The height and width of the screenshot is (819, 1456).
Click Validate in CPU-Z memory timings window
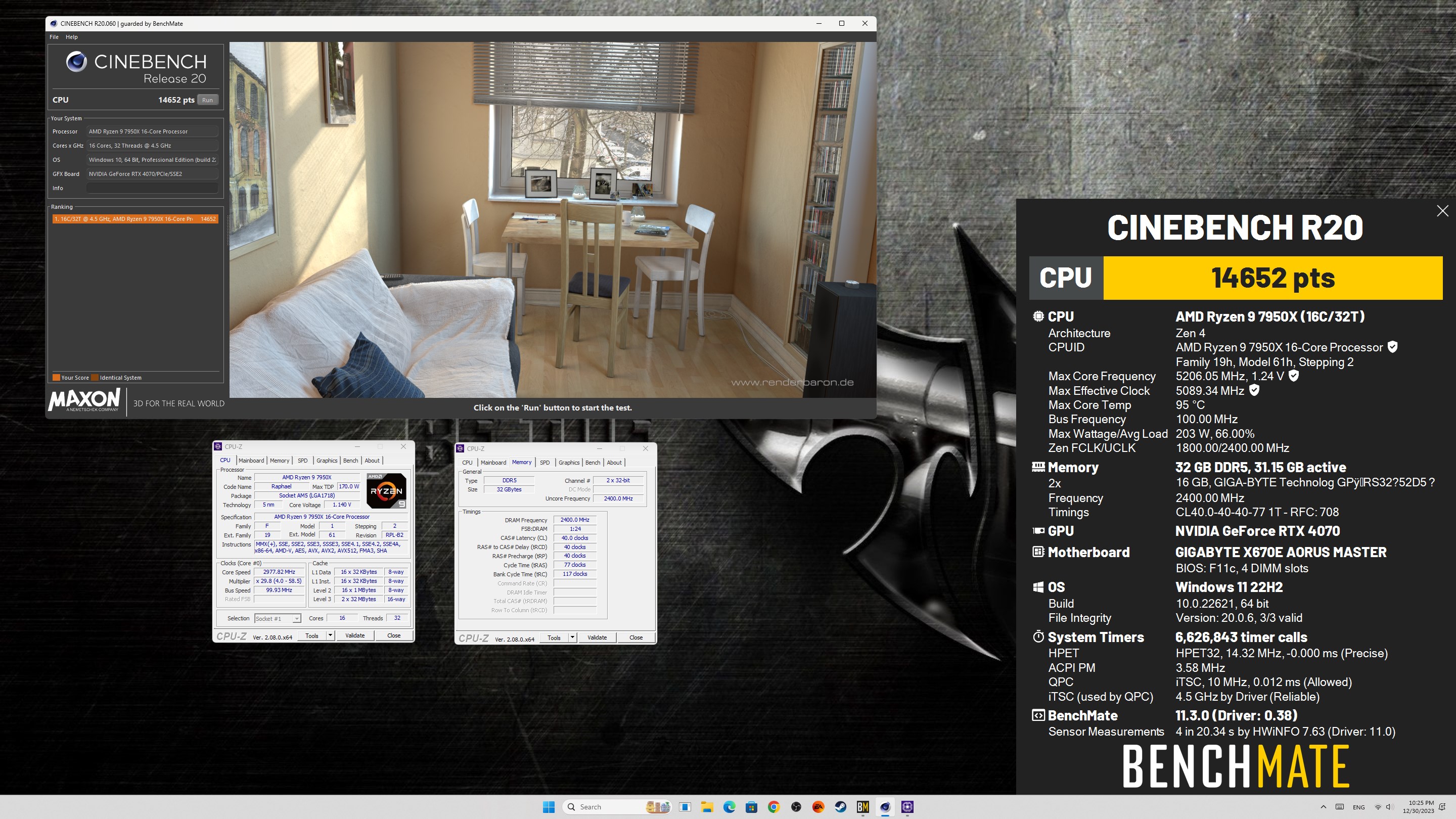(x=597, y=638)
